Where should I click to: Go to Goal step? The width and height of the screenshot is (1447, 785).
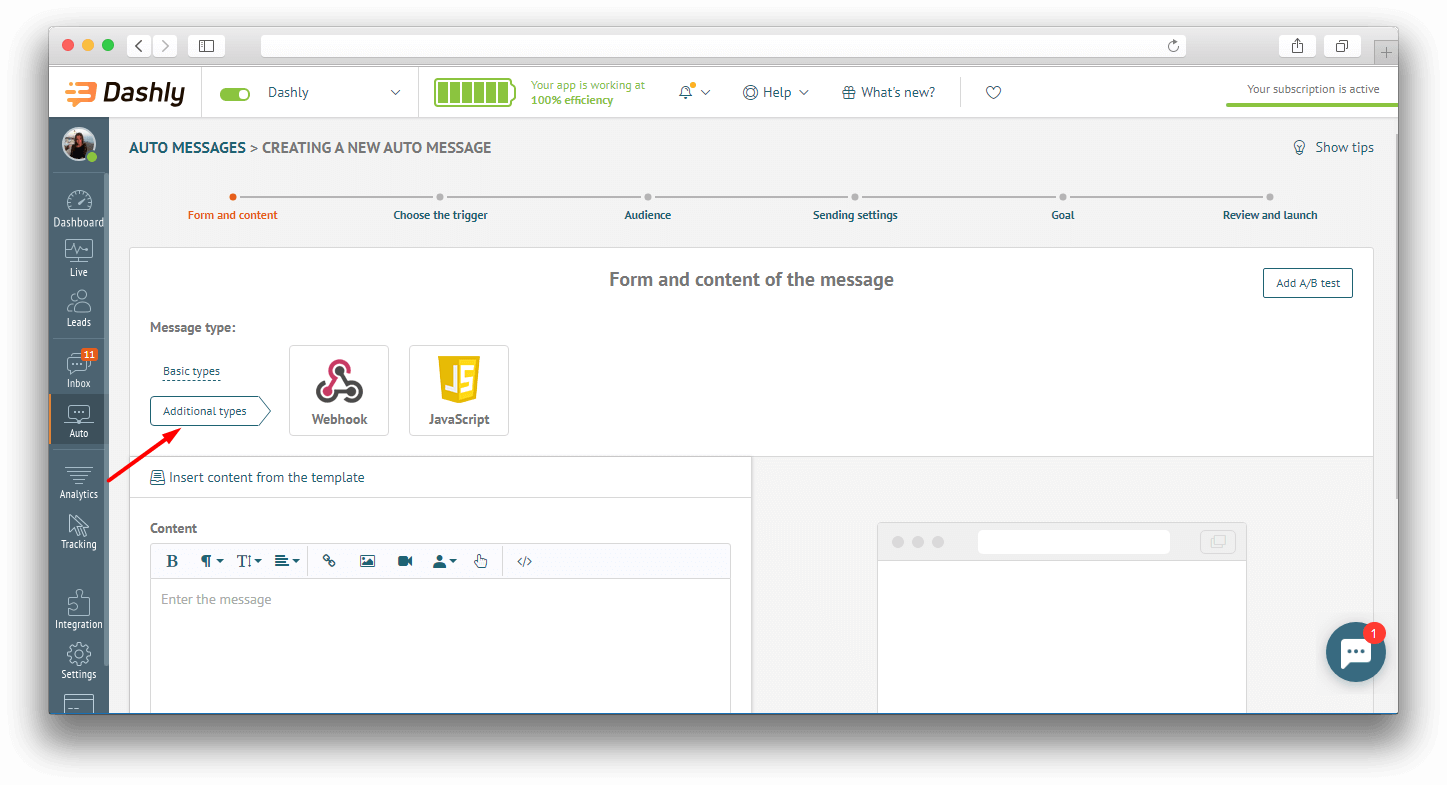(x=1063, y=215)
